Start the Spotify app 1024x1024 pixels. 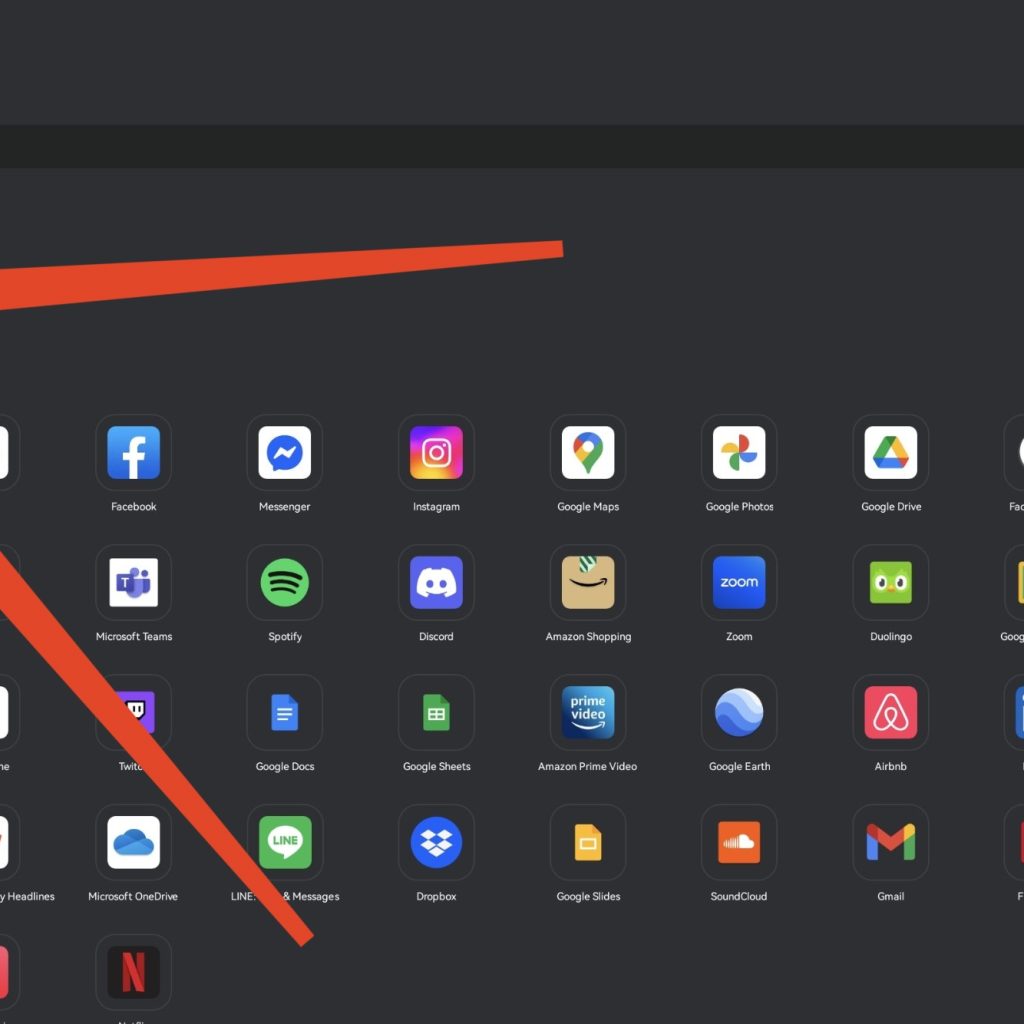point(285,583)
